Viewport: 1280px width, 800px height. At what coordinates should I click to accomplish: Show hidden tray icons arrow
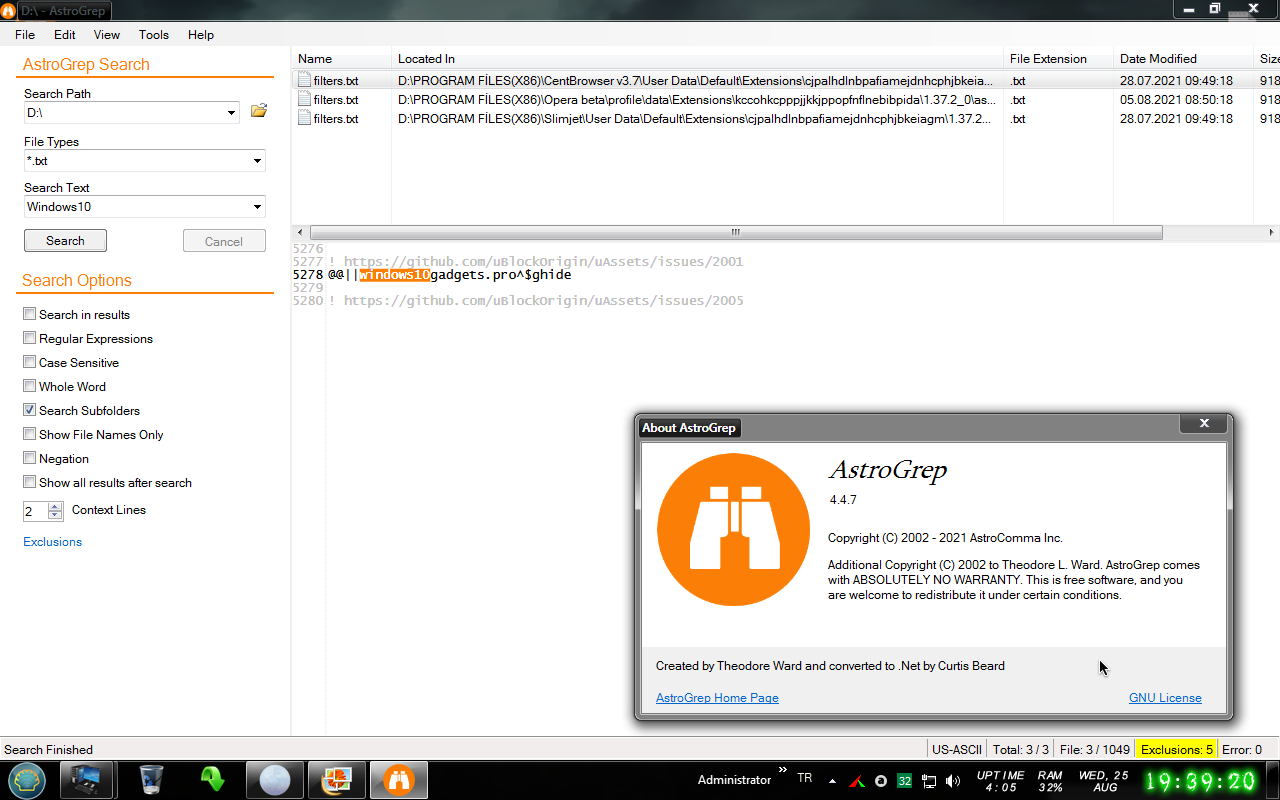point(832,781)
